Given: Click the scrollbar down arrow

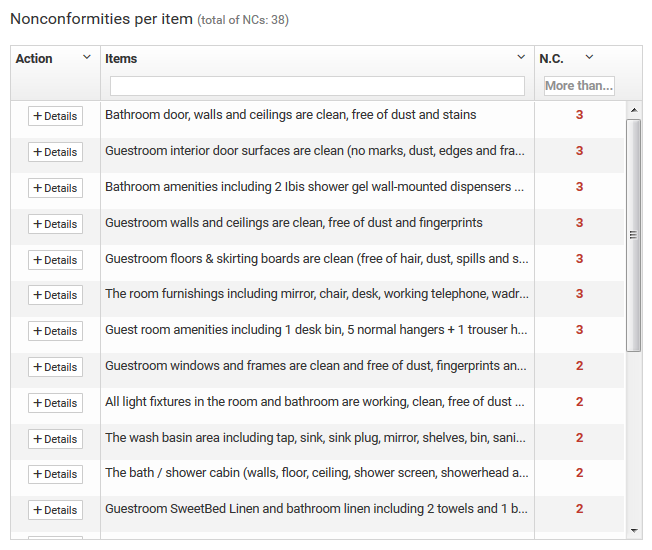Looking at the screenshot, I should (634, 530).
